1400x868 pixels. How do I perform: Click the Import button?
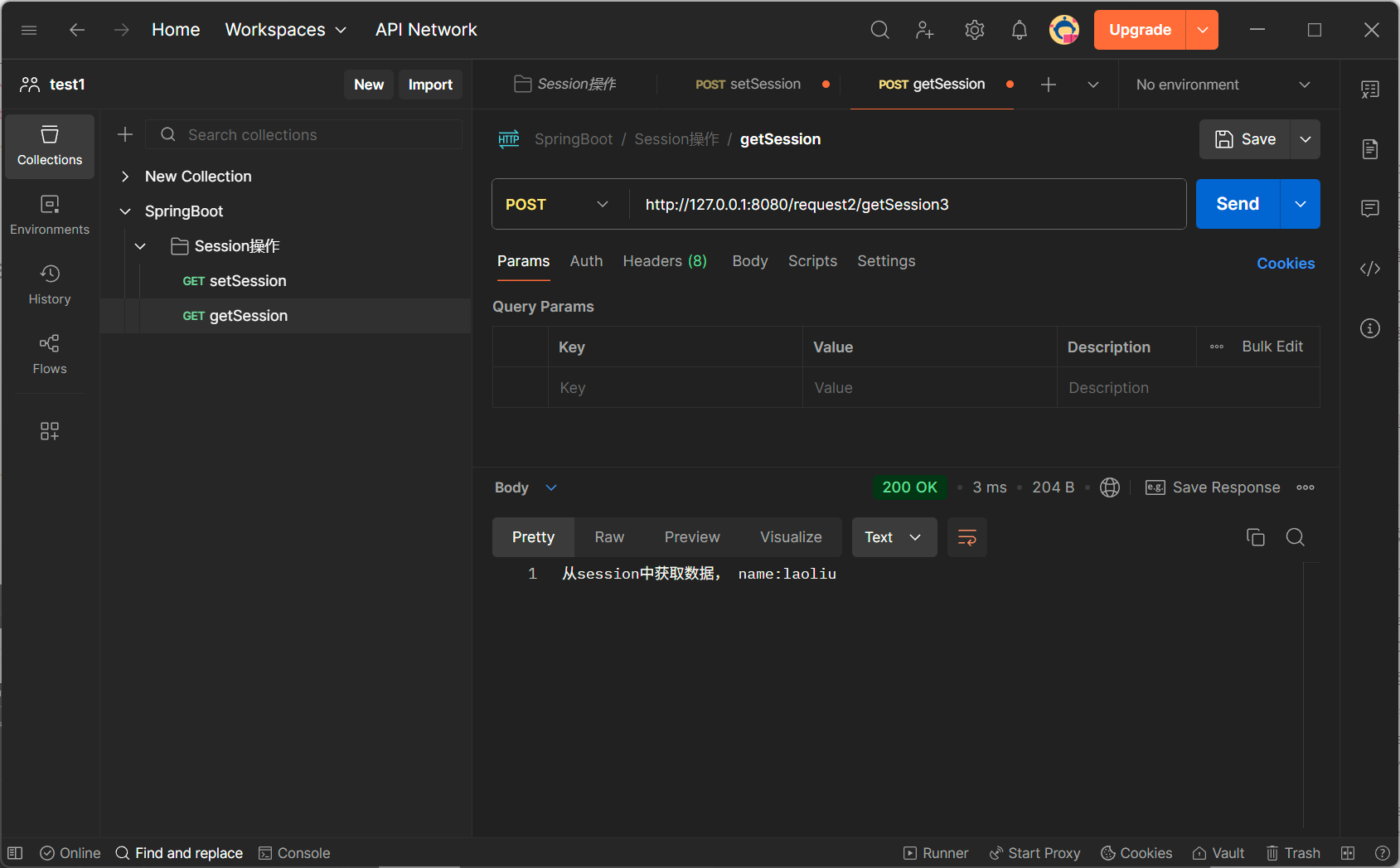click(x=430, y=85)
